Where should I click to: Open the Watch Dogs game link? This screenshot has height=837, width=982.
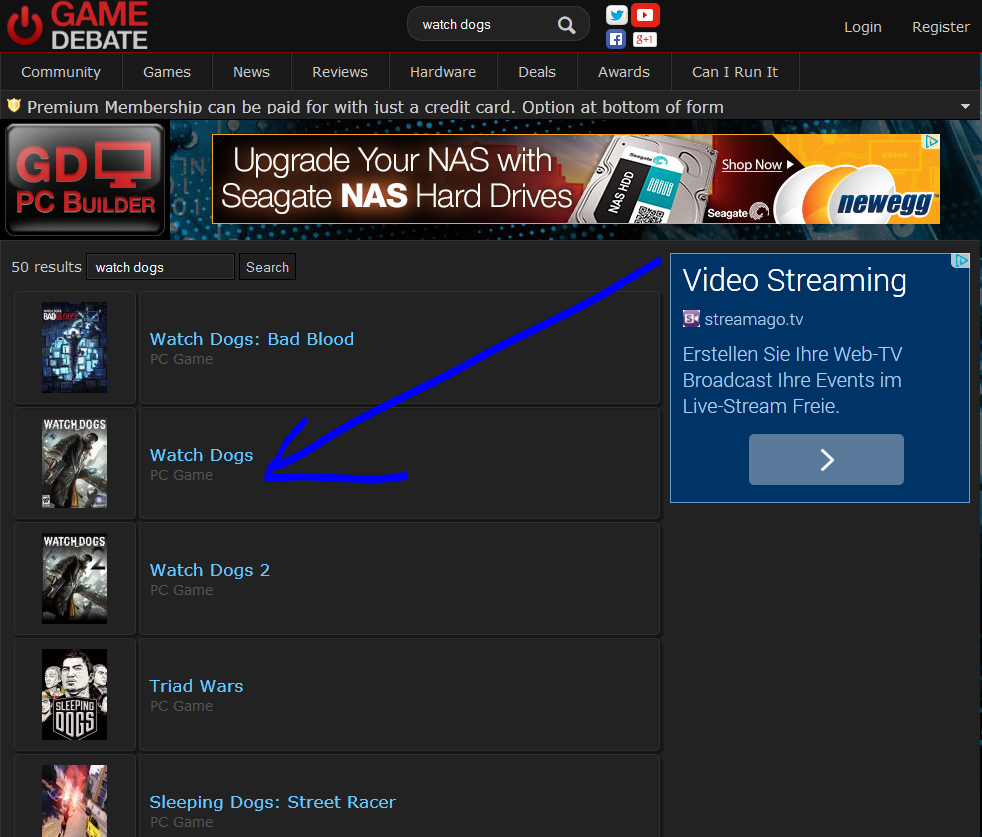[x=202, y=455]
